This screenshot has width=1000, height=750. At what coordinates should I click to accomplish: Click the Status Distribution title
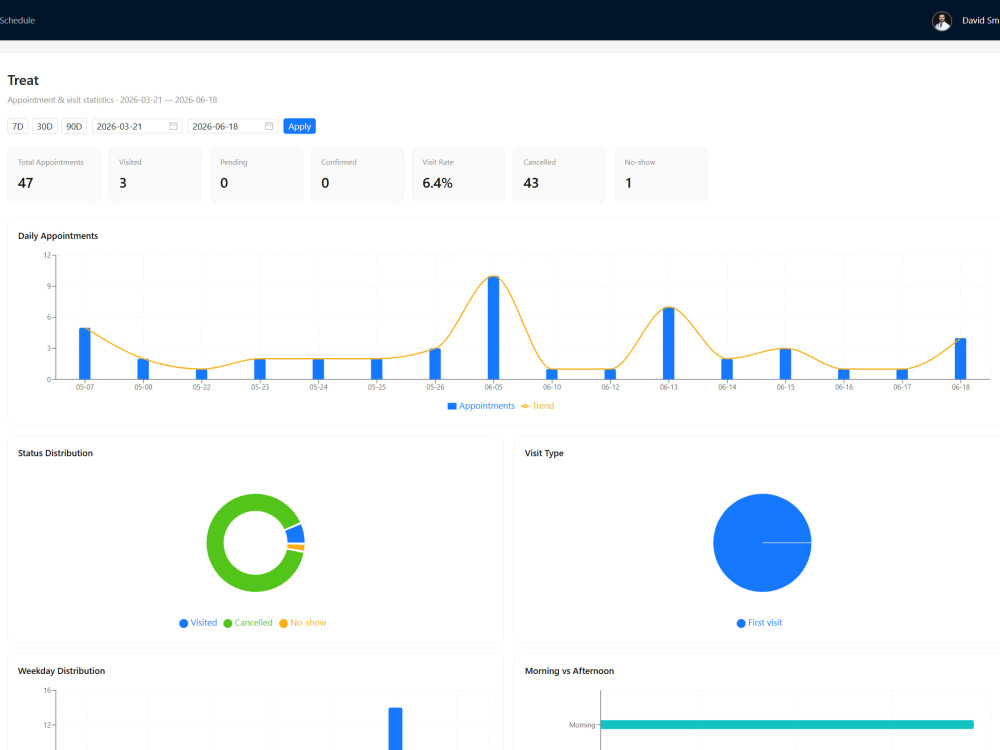coord(55,453)
